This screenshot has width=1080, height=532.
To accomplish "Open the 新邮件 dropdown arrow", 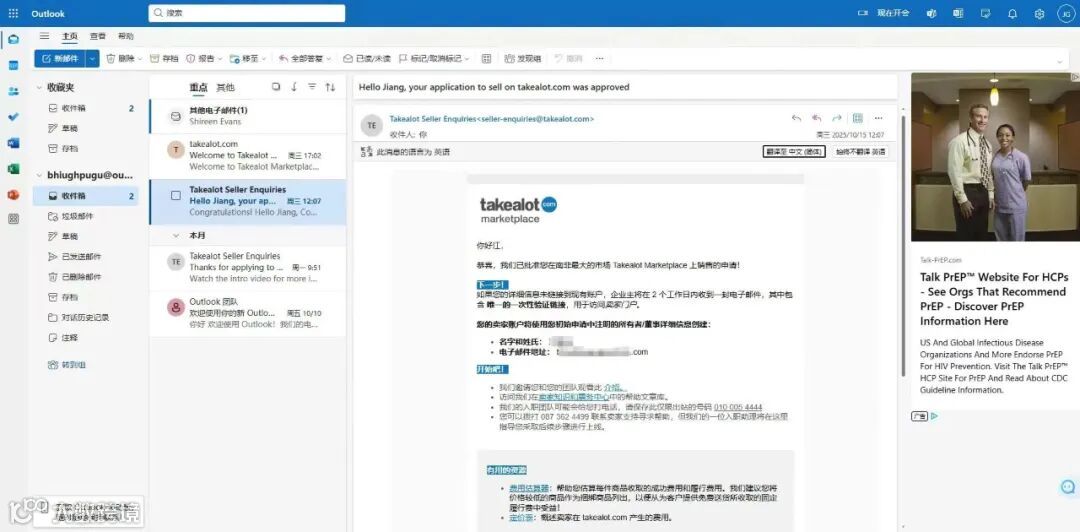I will tap(92, 59).
